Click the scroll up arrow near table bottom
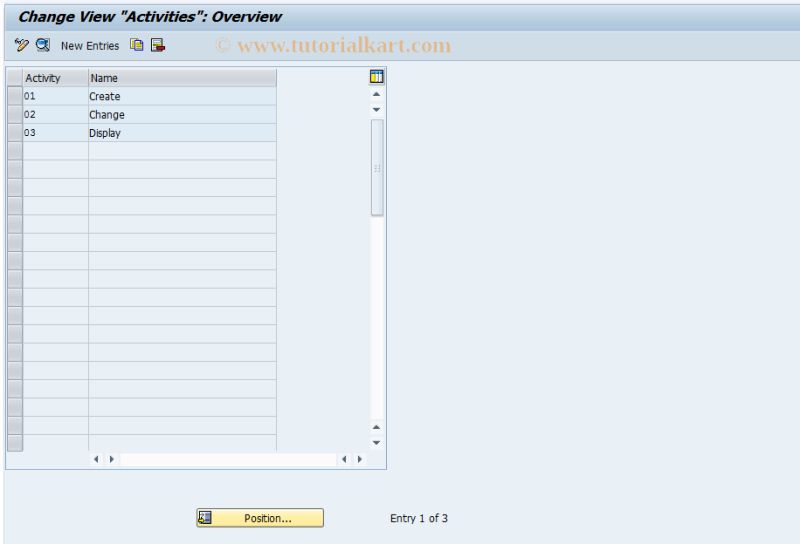800x544 pixels. (x=377, y=427)
